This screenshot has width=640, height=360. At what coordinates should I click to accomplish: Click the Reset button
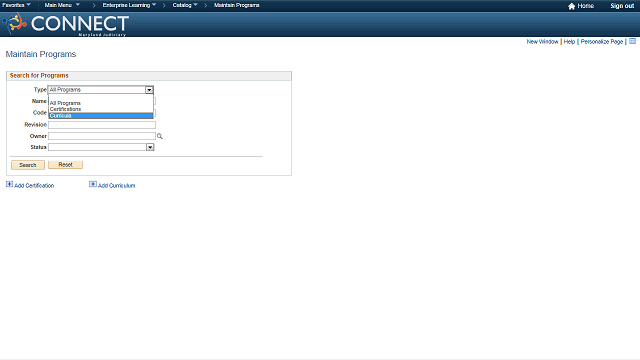coord(65,164)
